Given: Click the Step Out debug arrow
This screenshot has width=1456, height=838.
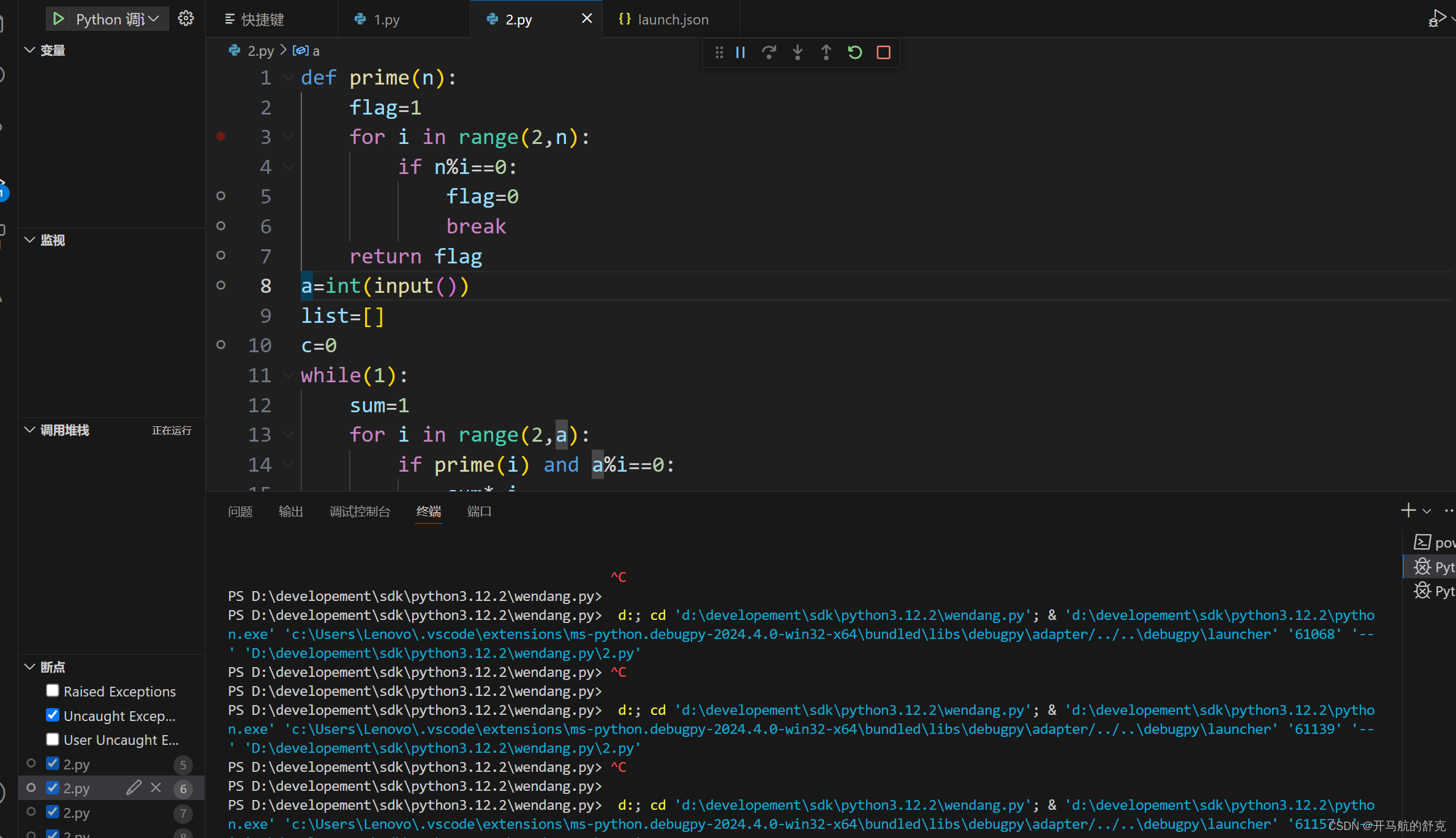Looking at the screenshot, I should [826, 53].
